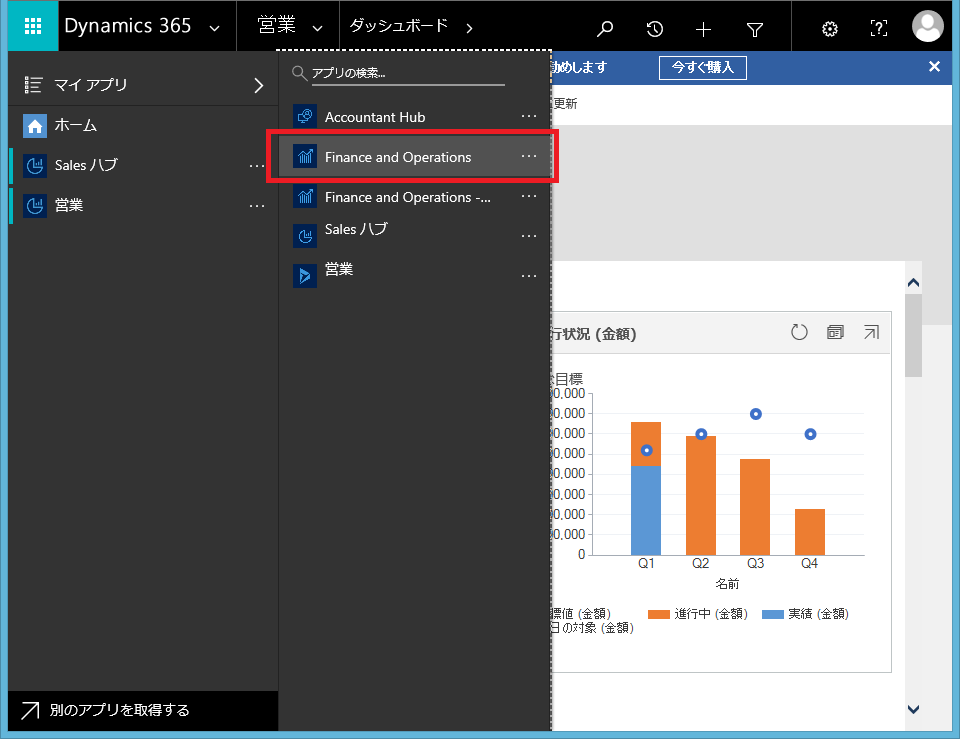Viewport: 960px width, 739px height.
Task: Click the 別のアプリを取得する arrow icon
Action: [x=30, y=710]
